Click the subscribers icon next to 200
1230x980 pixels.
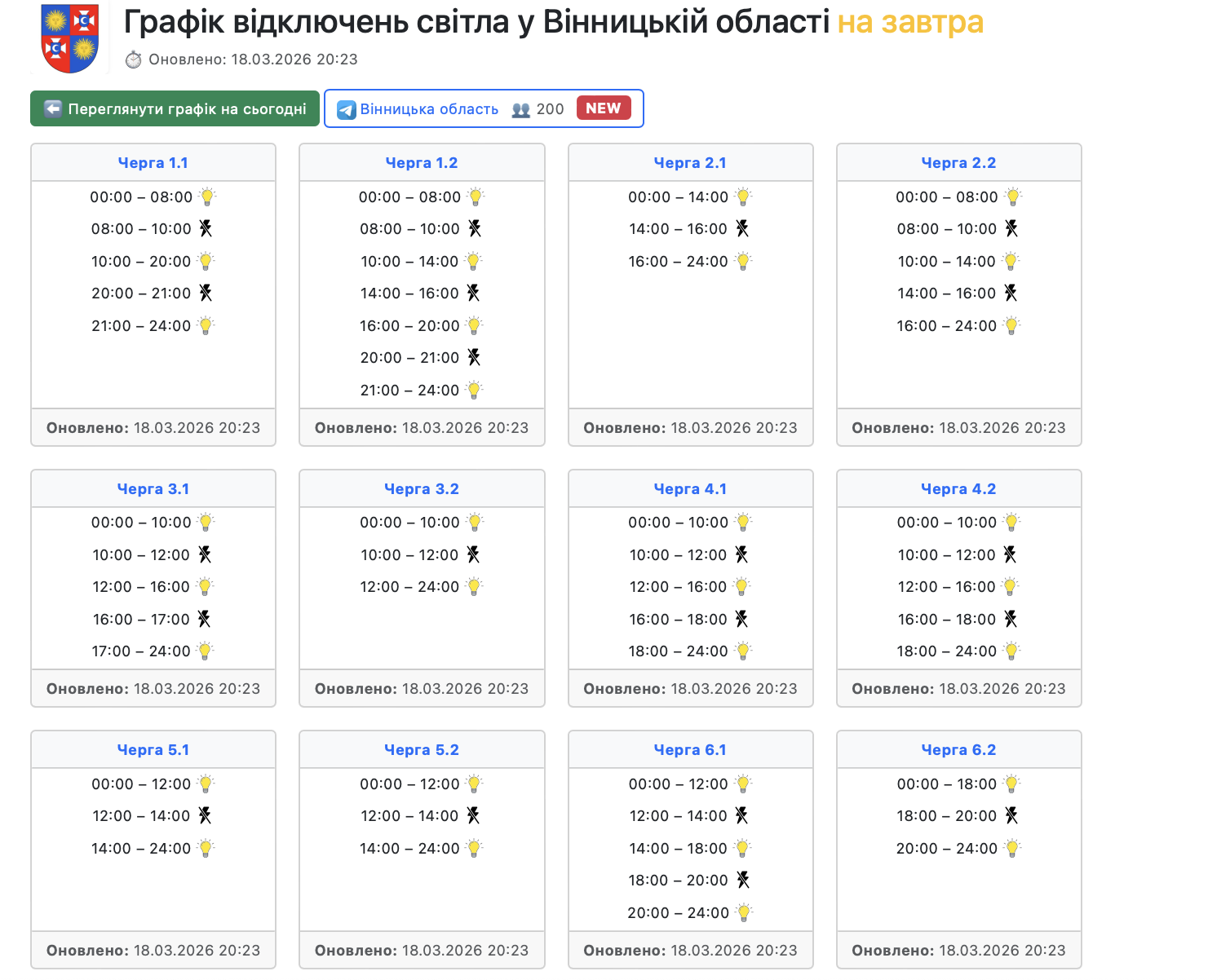pyautogui.click(x=521, y=110)
